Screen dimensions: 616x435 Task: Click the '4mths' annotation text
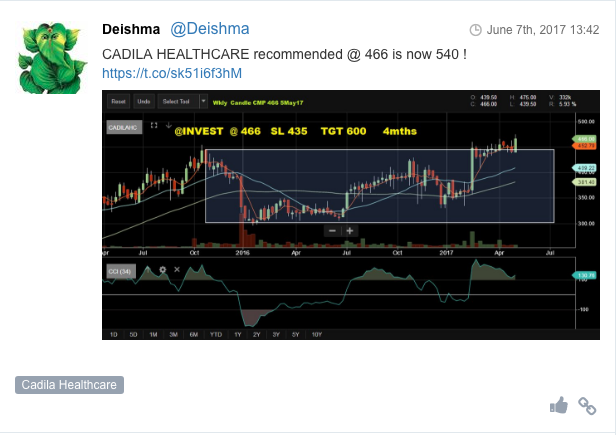pos(400,131)
